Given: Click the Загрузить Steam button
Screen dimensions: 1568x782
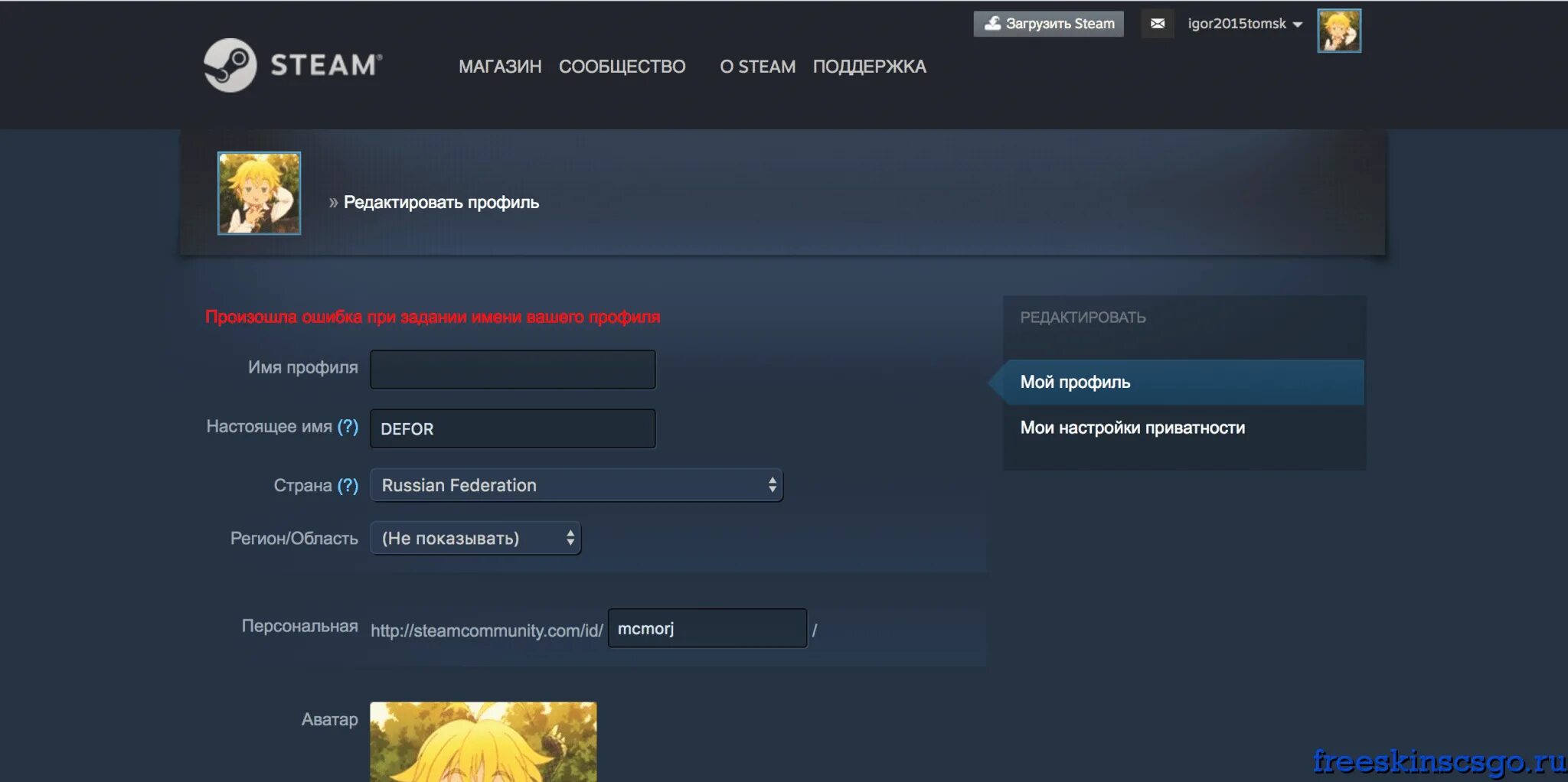Looking at the screenshot, I should click(1049, 24).
